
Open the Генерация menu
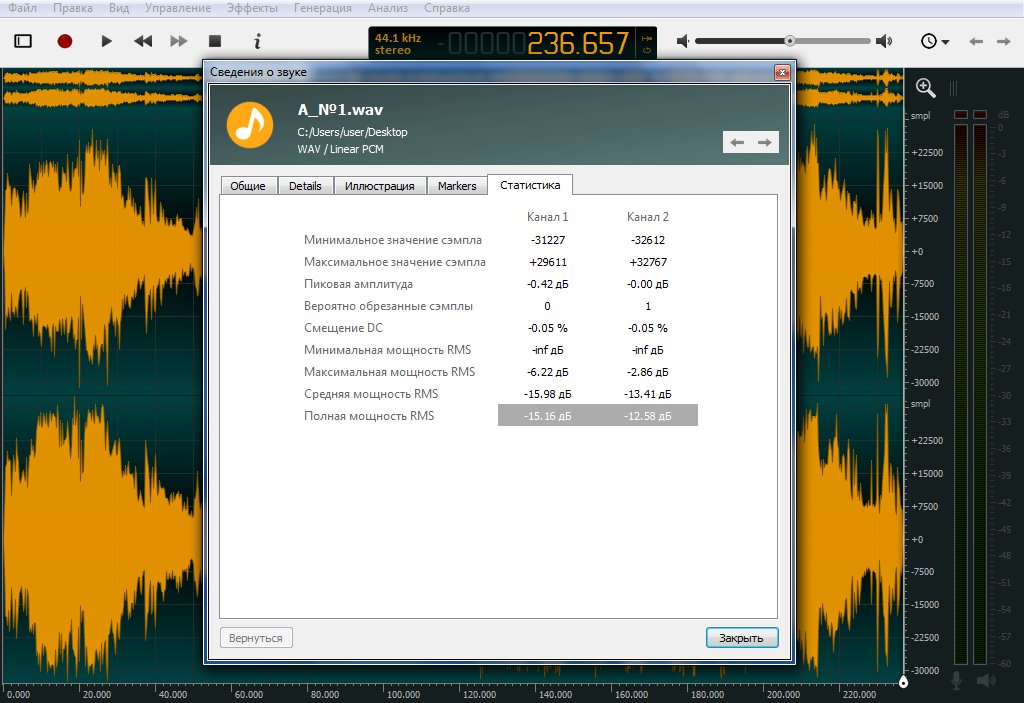tap(323, 8)
